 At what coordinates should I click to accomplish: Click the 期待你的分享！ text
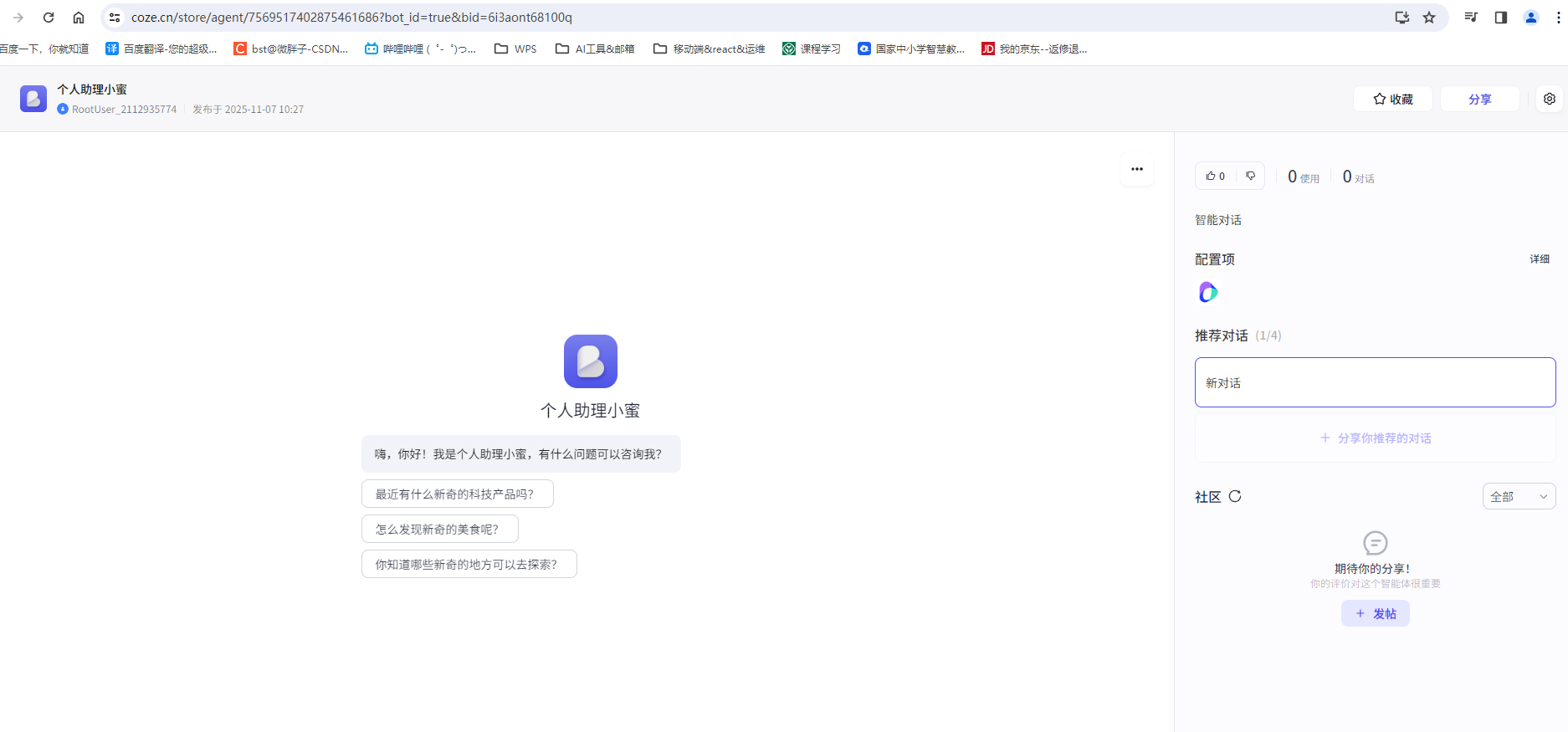tap(1375, 568)
